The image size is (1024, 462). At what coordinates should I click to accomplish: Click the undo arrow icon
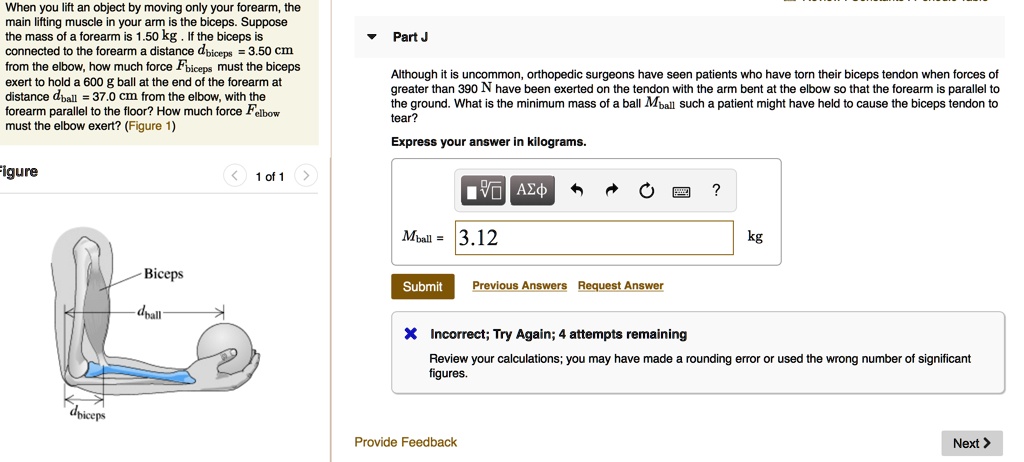pos(577,191)
